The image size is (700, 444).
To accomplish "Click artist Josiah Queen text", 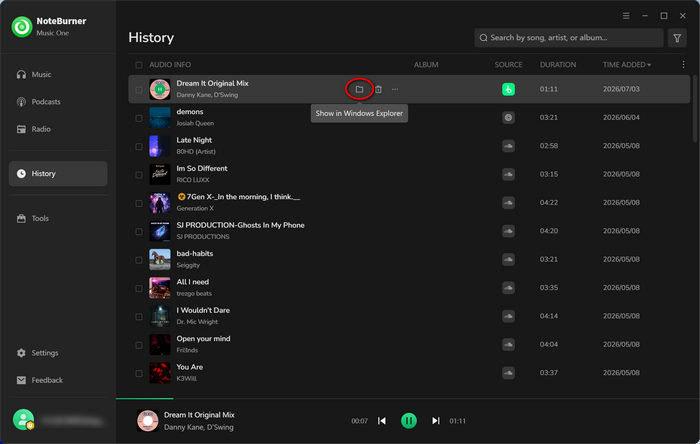I will [x=195, y=123].
